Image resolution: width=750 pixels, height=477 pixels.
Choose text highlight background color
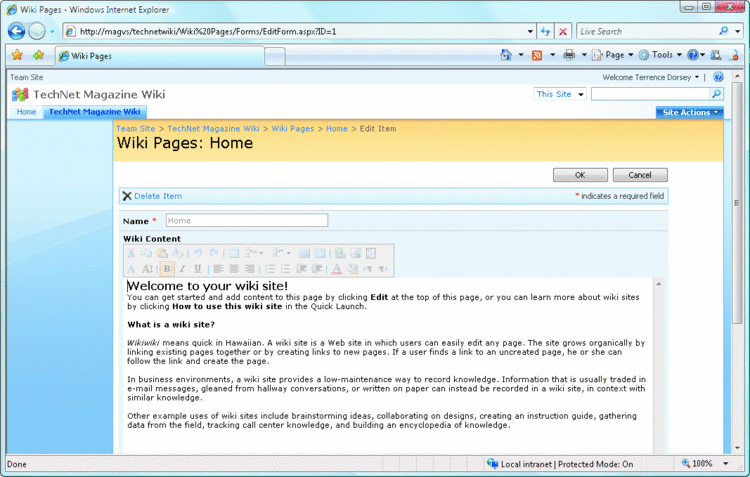click(352, 269)
